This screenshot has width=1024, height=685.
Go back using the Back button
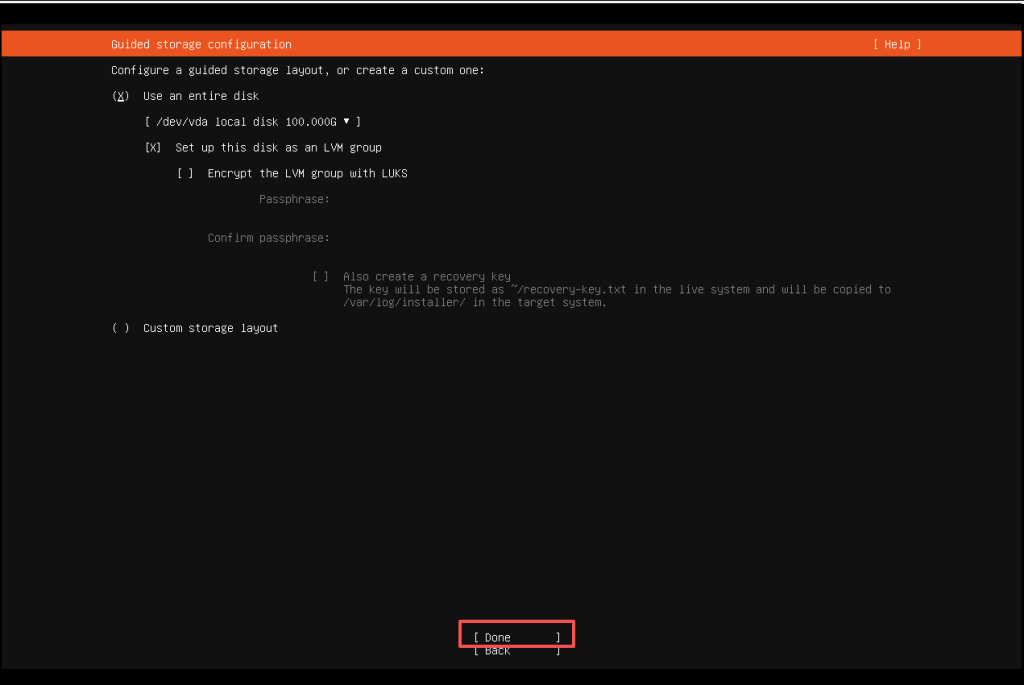pos(516,650)
